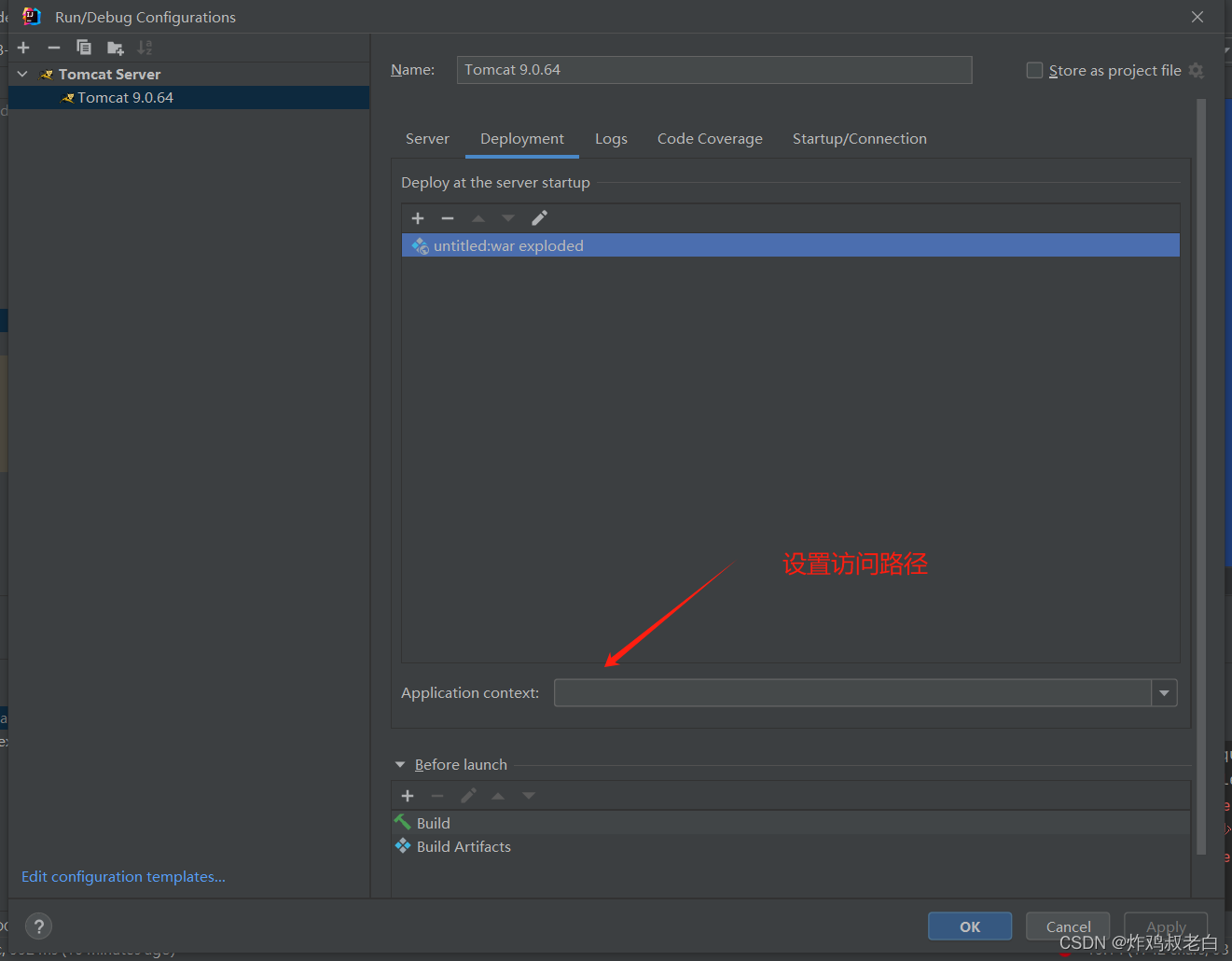Cancel the dialog
The width and height of the screenshot is (1232, 961).
1068,926
